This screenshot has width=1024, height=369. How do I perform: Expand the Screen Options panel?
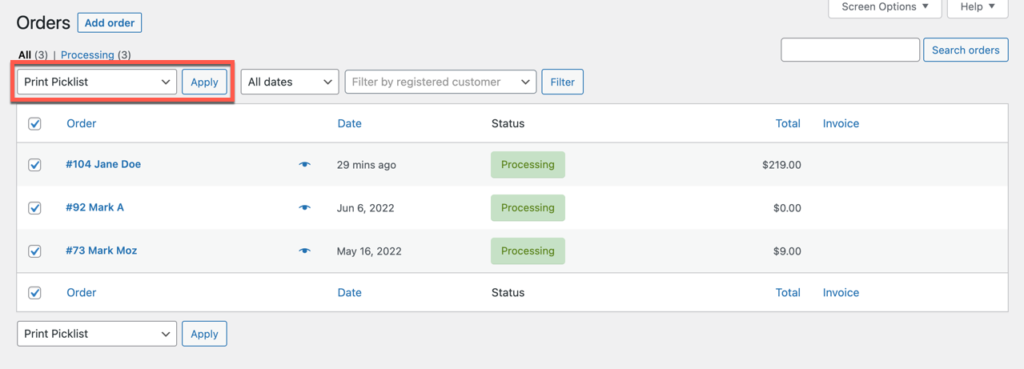coord(885,7)
